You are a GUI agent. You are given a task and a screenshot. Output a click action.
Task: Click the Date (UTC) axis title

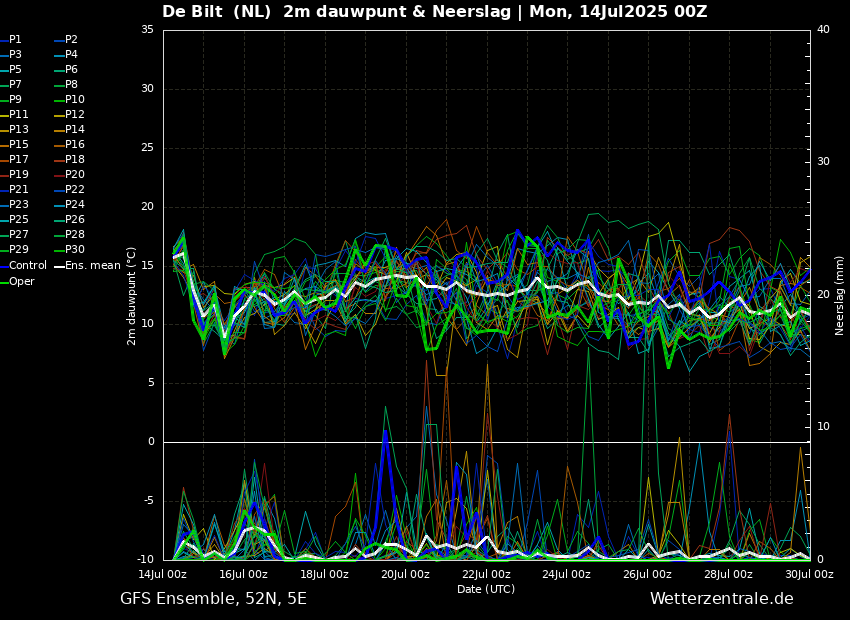pos(486,589)
